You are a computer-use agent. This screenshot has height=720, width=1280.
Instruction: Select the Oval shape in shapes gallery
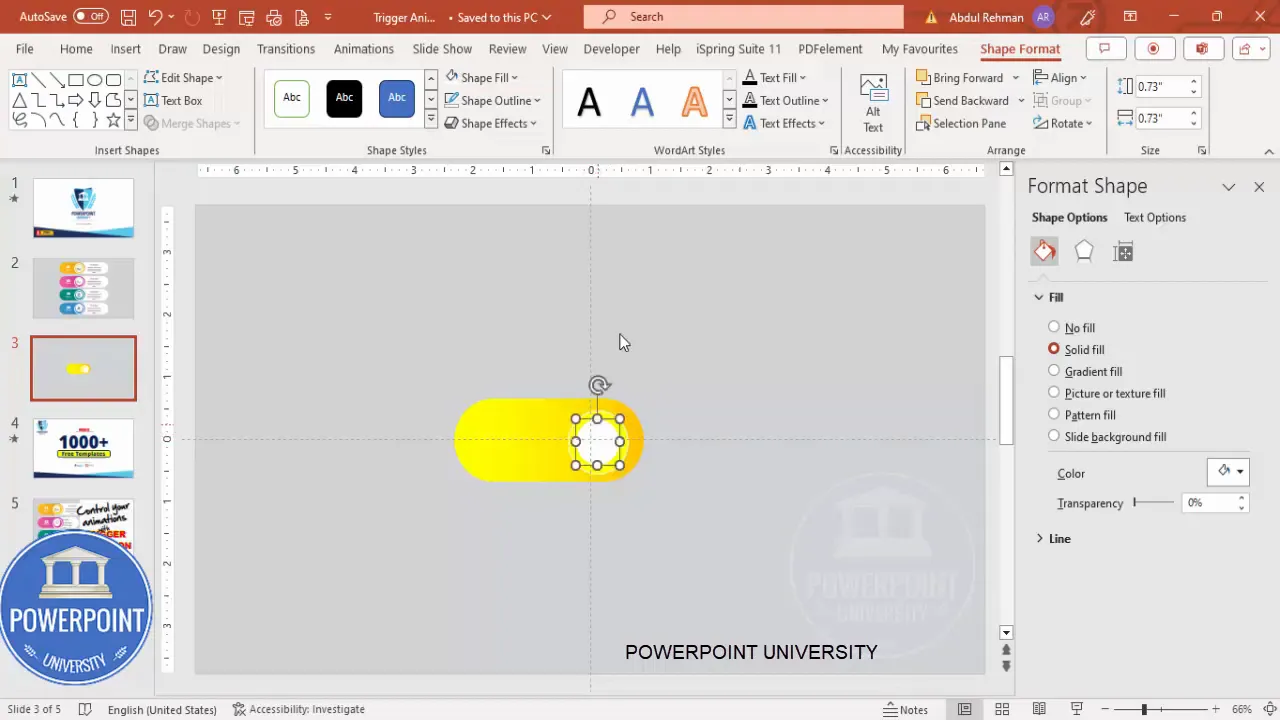tap(94, 80)
